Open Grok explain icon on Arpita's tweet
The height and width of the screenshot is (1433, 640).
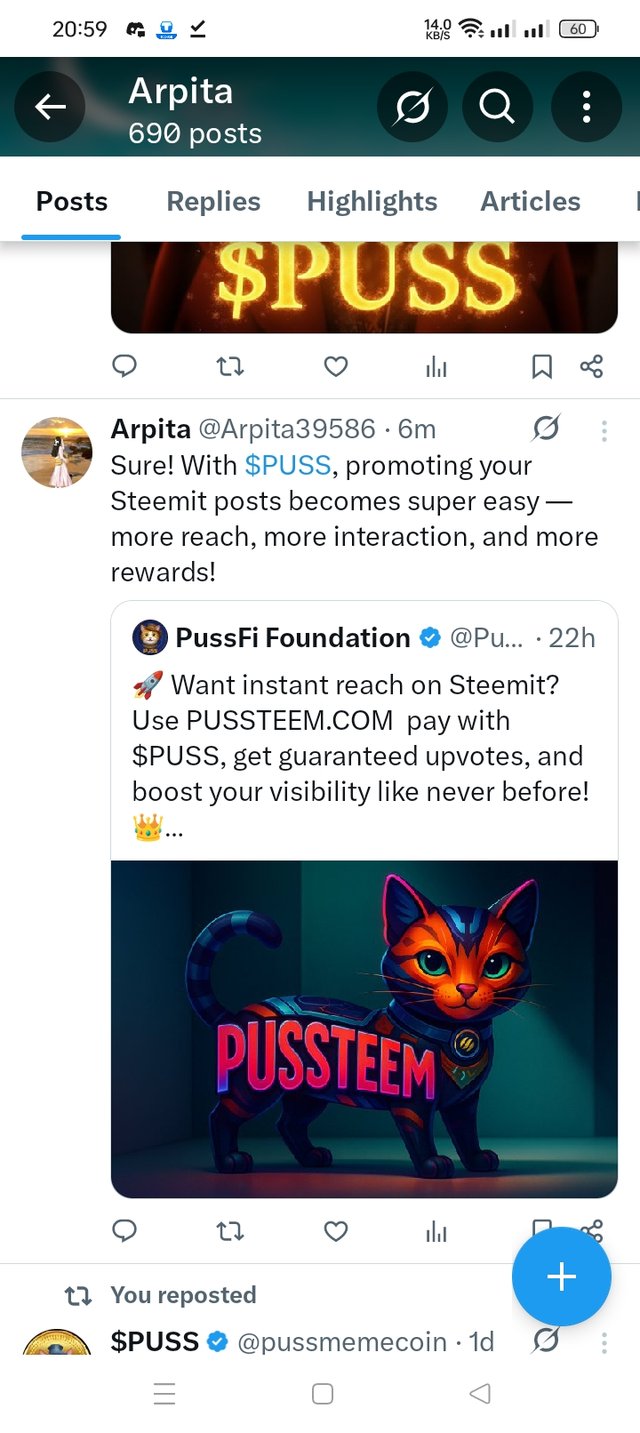pyautogui.click(x=546, y=429)
